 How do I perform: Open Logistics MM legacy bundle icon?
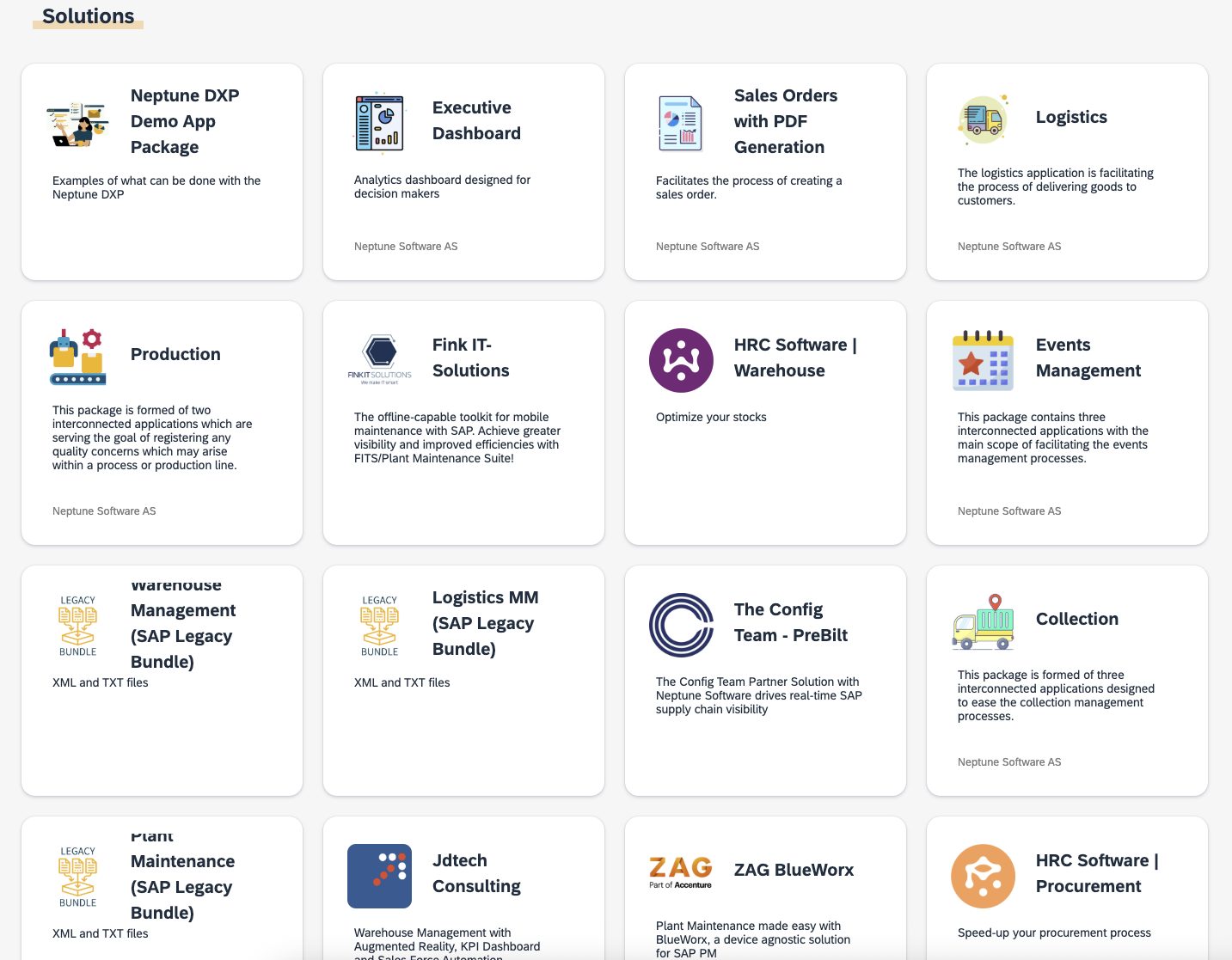tap(379, 626)
